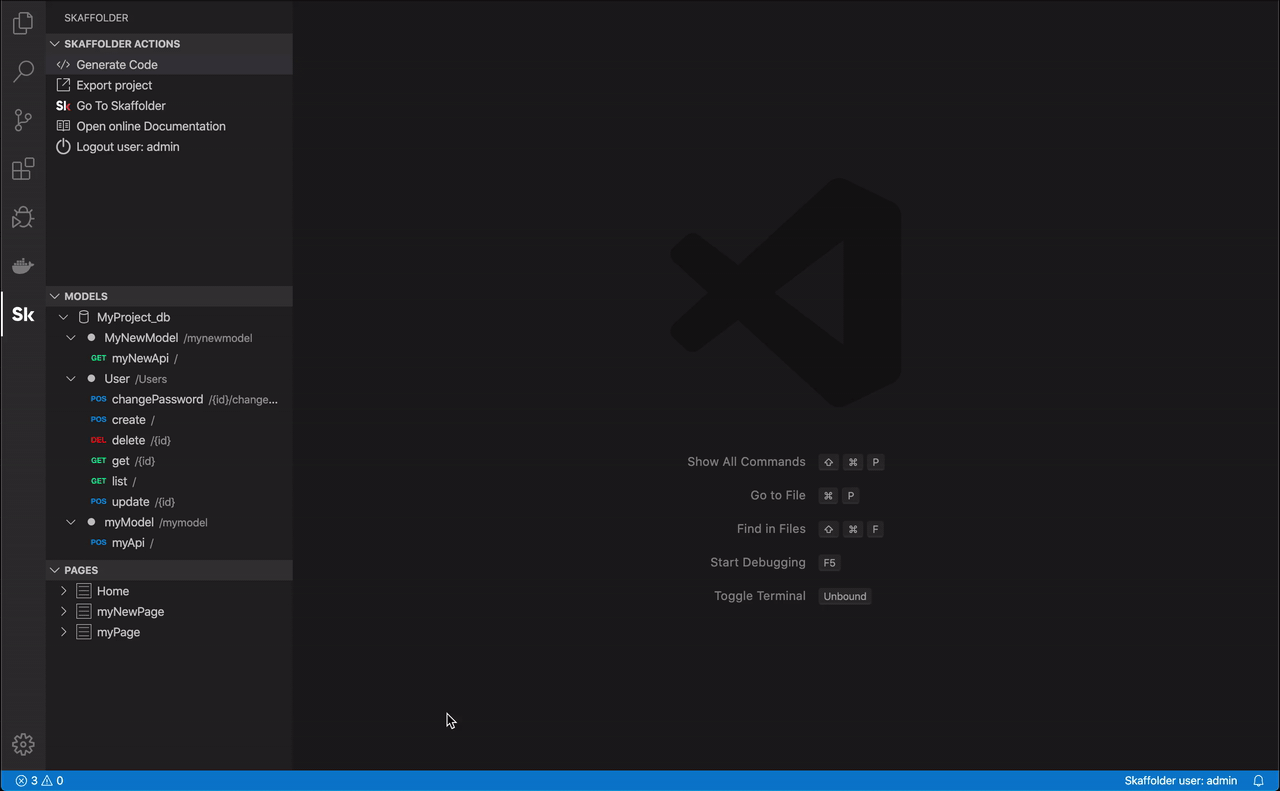Logout user admin
This screenshot has width=1280, height=791.
128,146
